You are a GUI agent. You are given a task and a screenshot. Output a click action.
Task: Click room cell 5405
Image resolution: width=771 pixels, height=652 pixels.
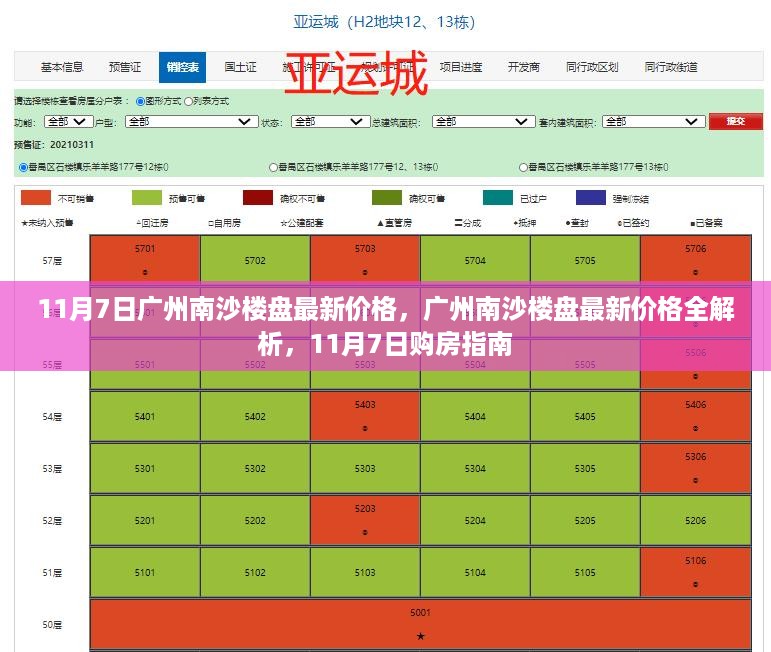coord(585,416)
